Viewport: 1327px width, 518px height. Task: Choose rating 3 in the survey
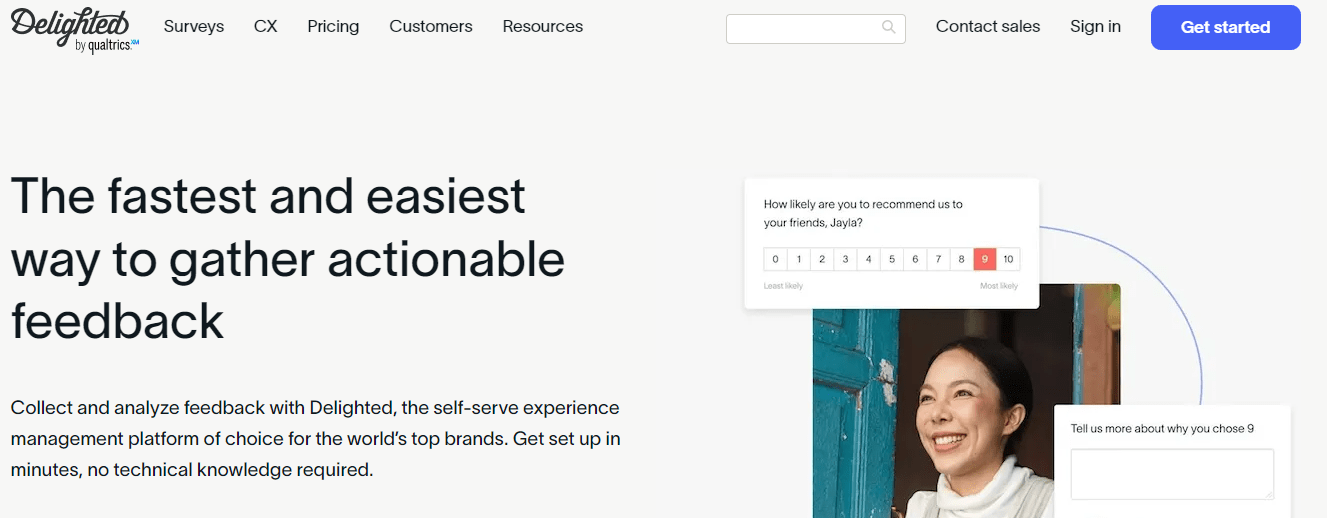pos(845,259)
